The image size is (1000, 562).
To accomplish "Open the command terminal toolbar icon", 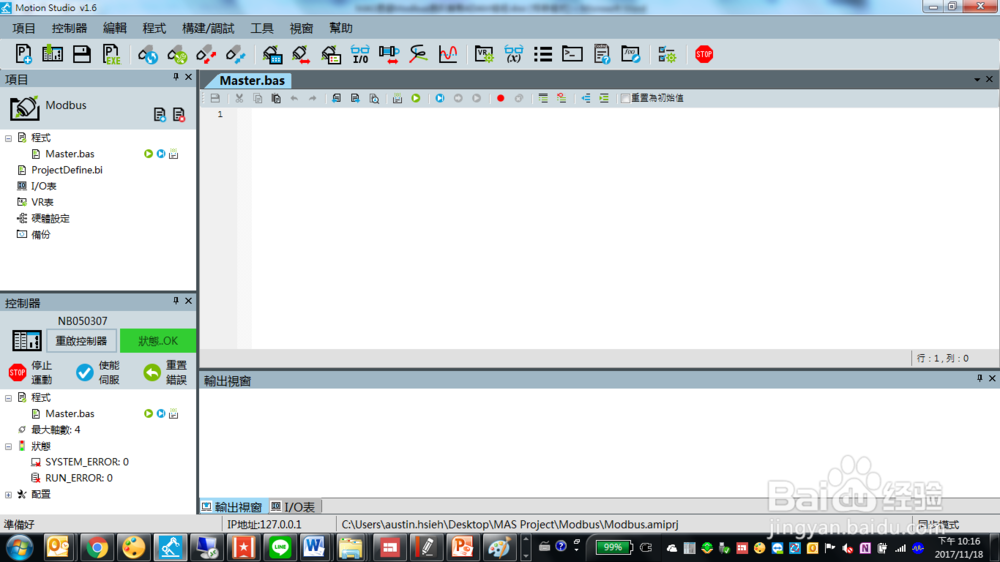I will [x=572, y=54].
